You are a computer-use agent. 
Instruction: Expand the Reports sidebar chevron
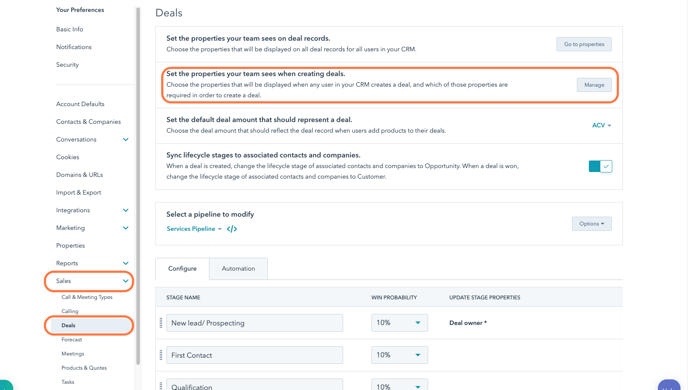pos(125,263)
